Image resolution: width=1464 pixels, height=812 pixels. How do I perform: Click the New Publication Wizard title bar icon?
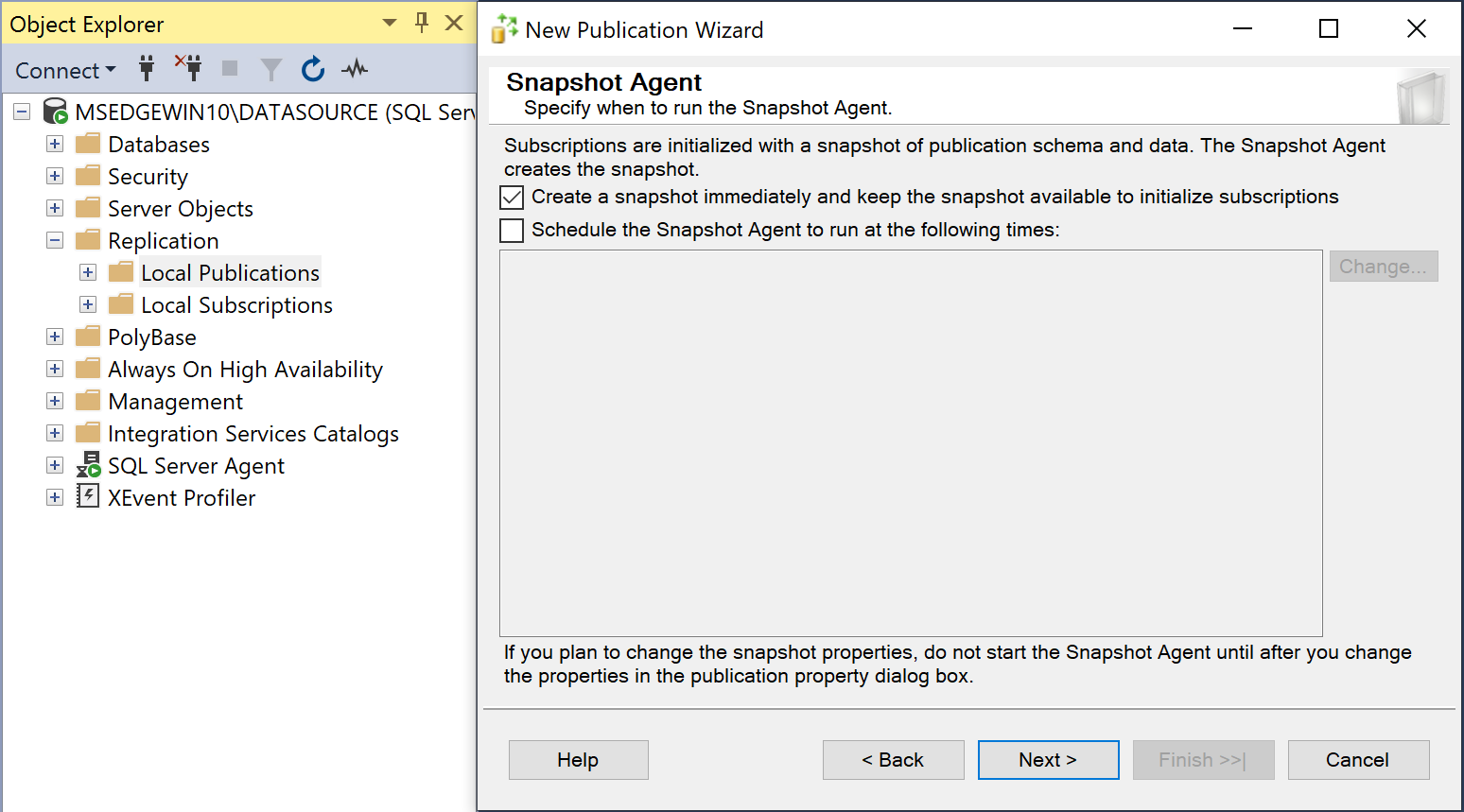click(x=502, y=29)
